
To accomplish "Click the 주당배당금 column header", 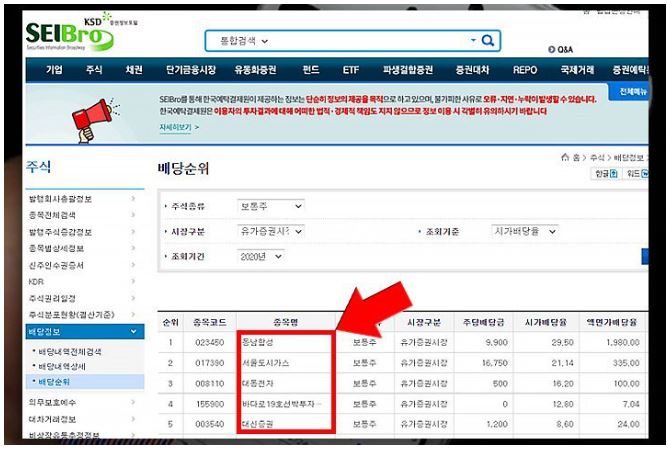I will point(484,322).
